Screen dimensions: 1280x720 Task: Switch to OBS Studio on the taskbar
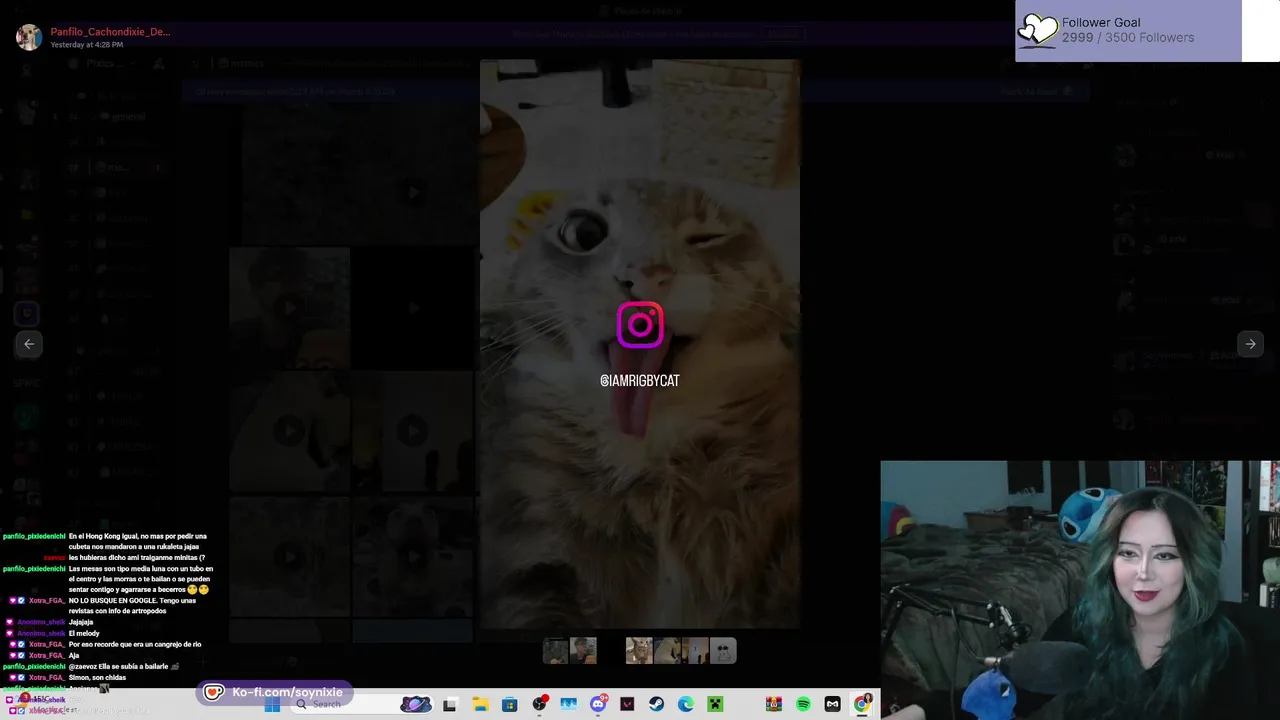pos(539,705)
